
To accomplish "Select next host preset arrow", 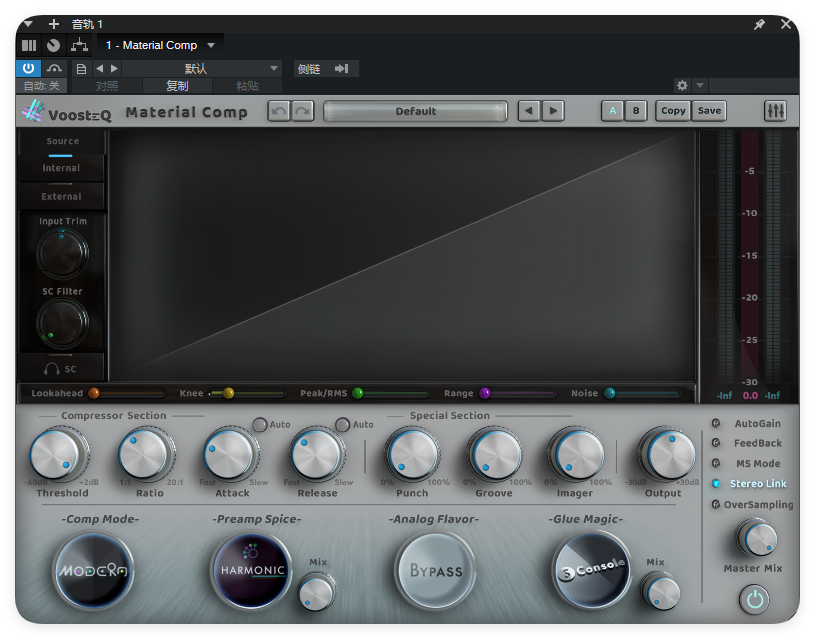I will 114,69.
